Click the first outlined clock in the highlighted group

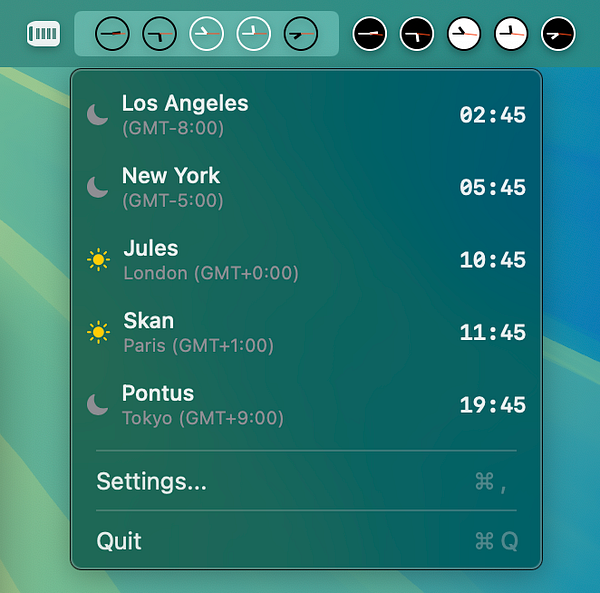[112, 34]
